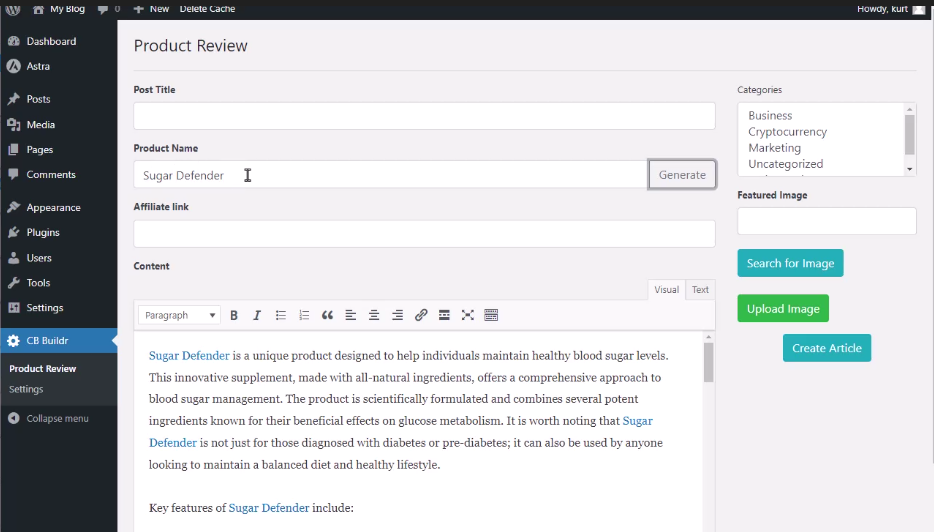The width and height of the screenshot is (934, 532).
Task: Align text center
Action: point(373,315)
